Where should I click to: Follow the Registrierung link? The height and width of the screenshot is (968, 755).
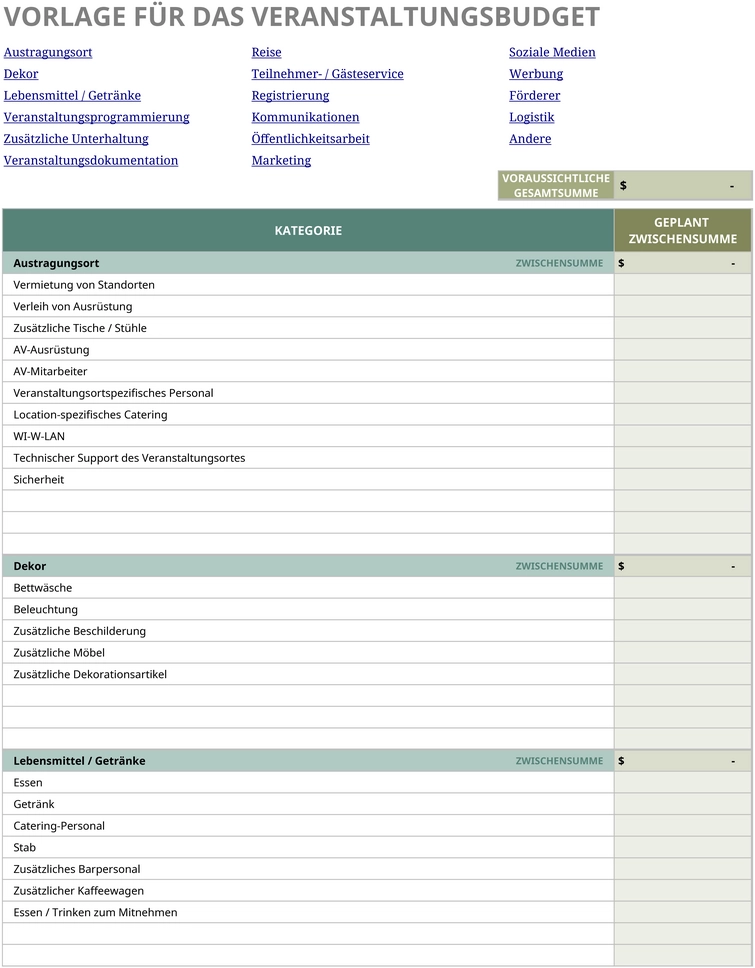[x=291, y=96]
